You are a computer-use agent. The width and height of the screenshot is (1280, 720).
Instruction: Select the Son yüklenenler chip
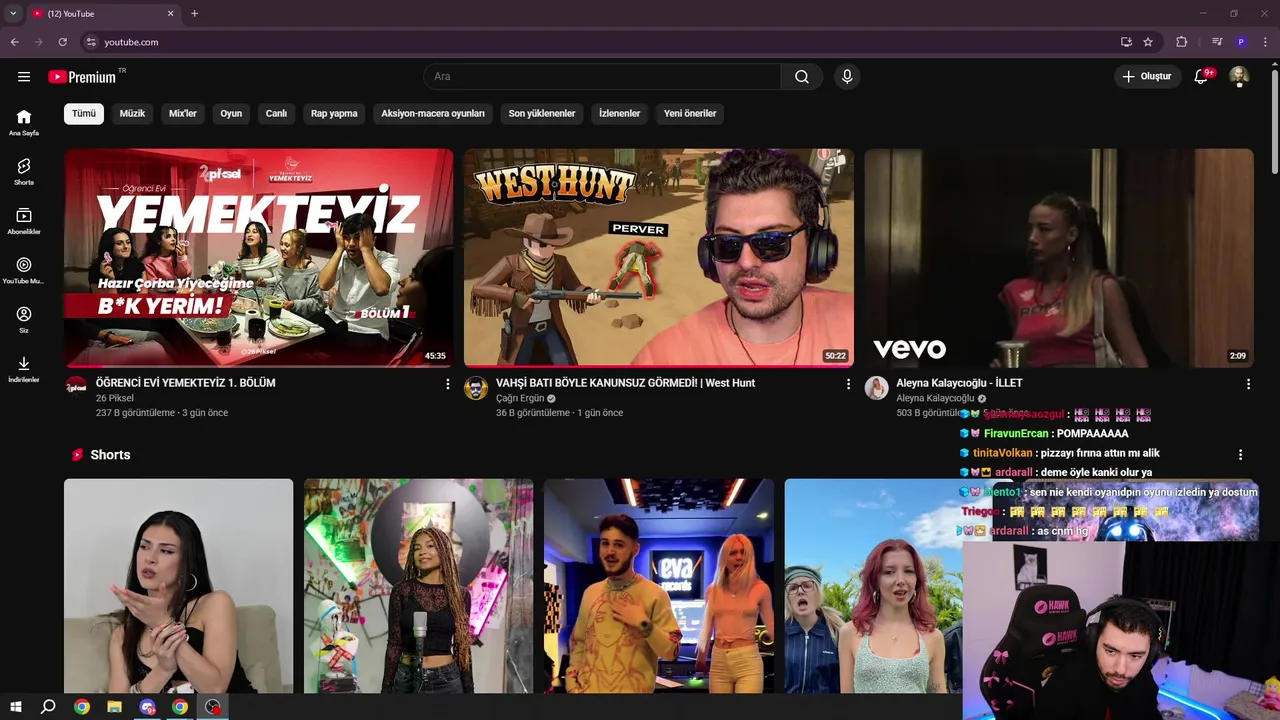[542, 114]
